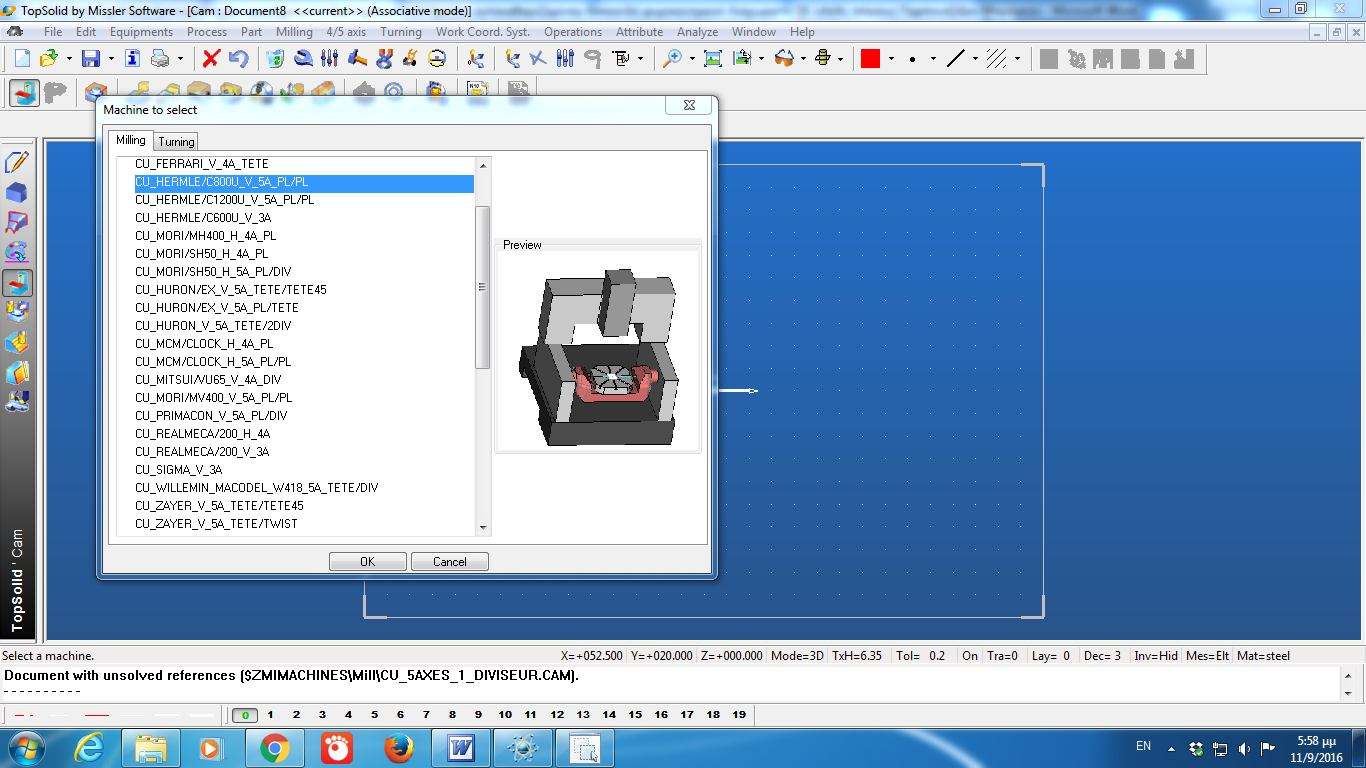The width and height of the screenshot is (1366, 768).
Task: Expand the hatch pattern dropdown arrow
Action: pos(1018,59)
